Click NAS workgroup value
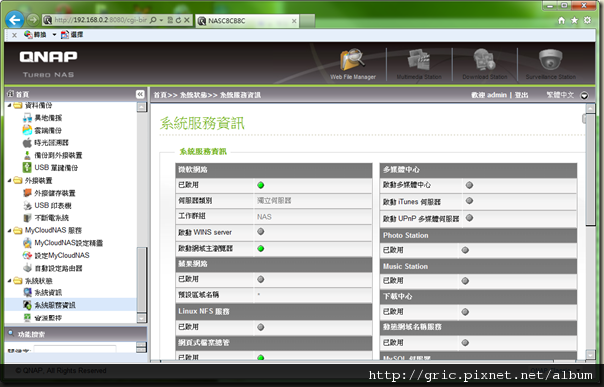 point(264,217)
